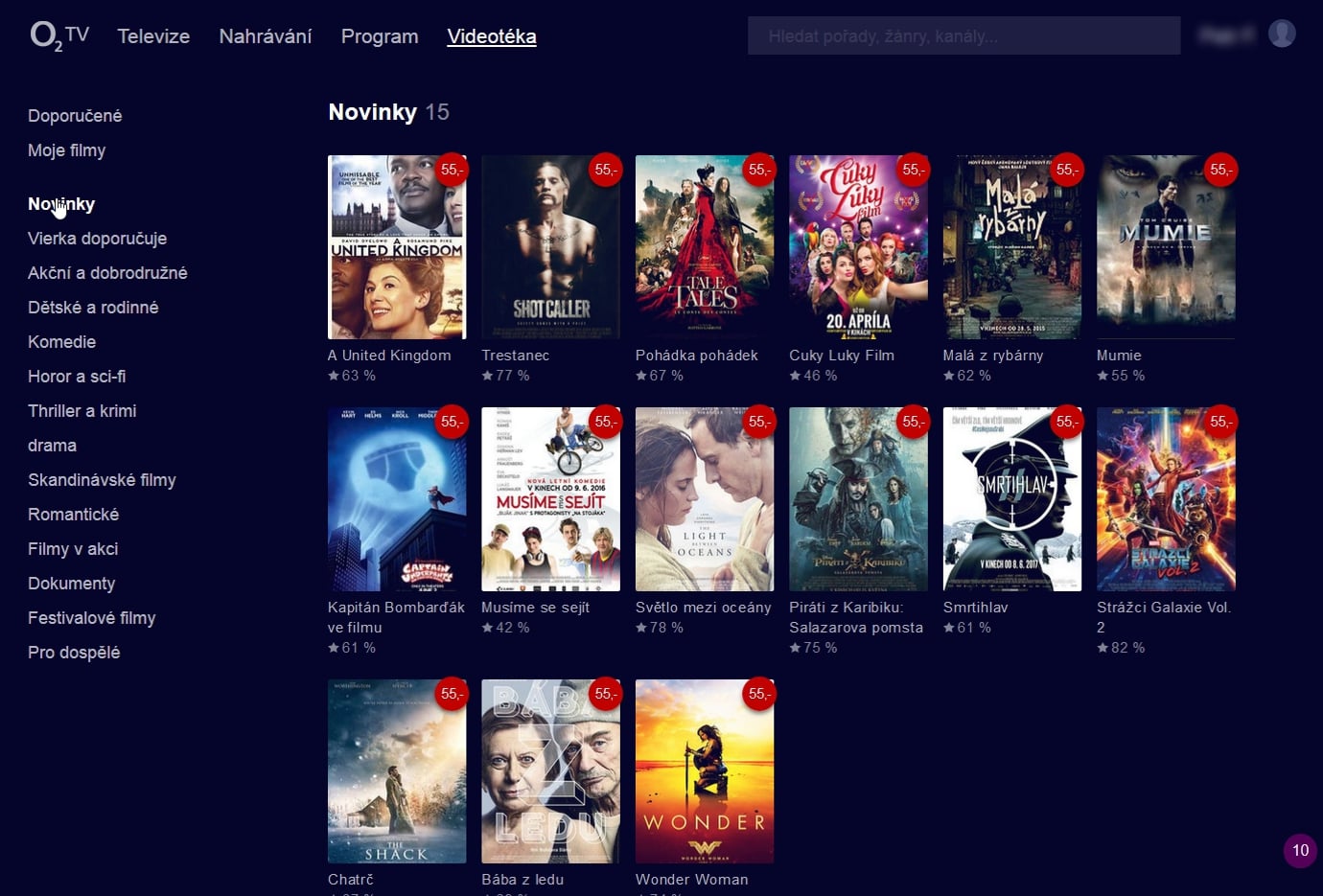This screenshot has height=896, width=1323.
Task: Click the Bába z ledu title text
Action: (522, 880)
